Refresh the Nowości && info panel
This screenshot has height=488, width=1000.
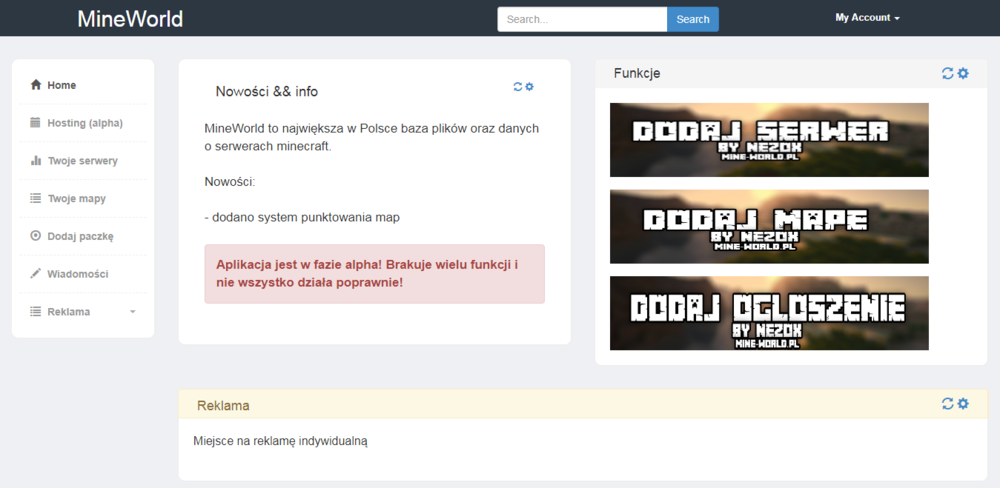(517, 87)
